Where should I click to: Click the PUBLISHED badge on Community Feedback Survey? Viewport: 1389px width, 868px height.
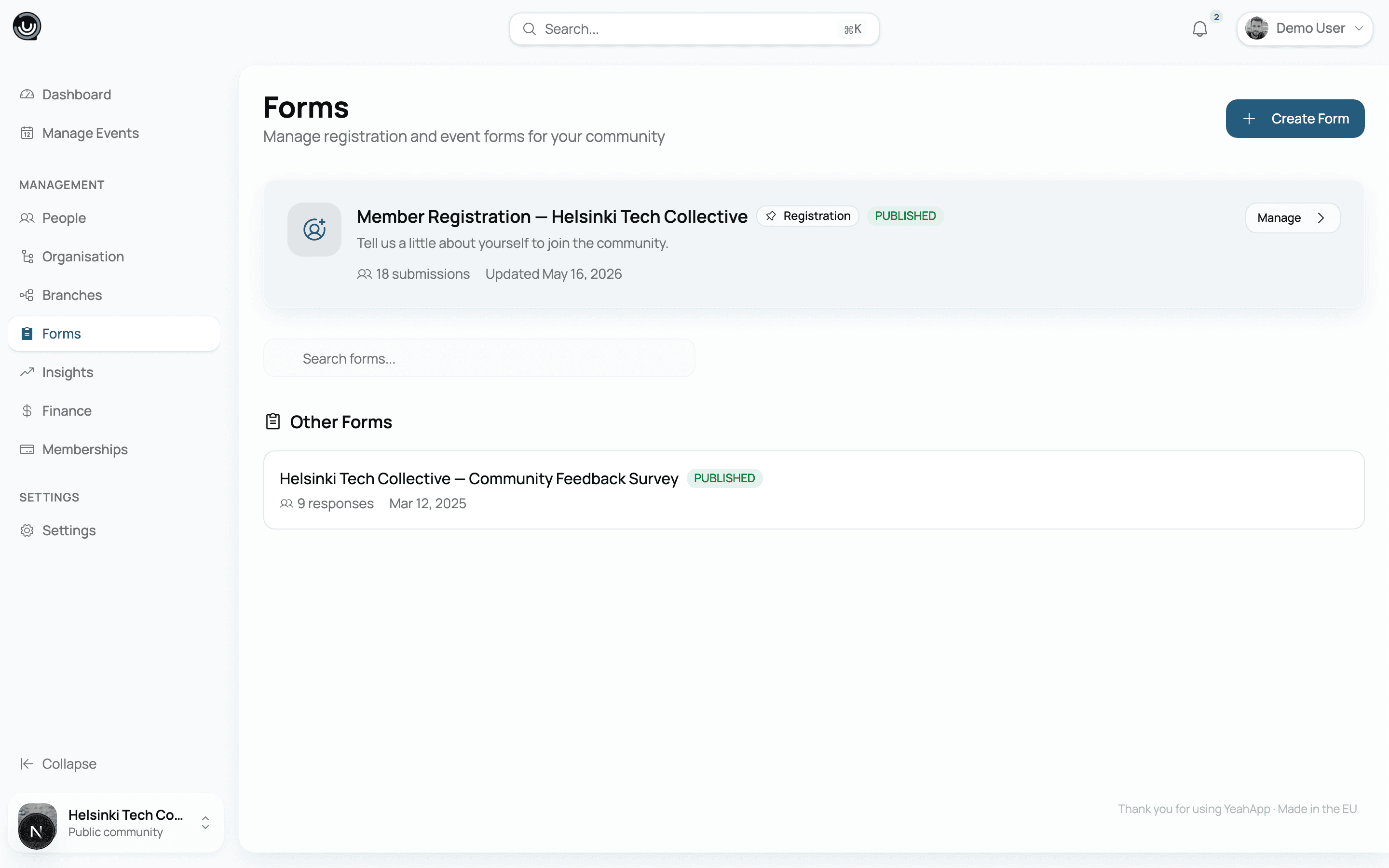(x=724, y=478)
